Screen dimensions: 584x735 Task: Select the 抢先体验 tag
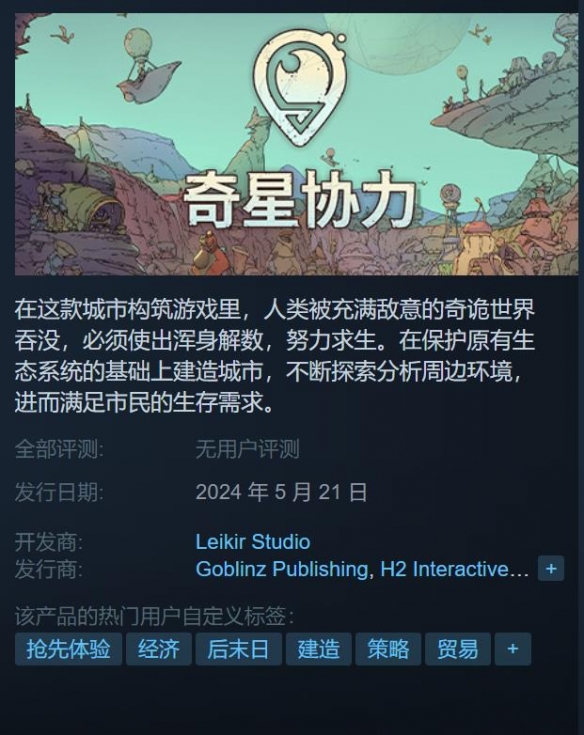coord(68,649)
